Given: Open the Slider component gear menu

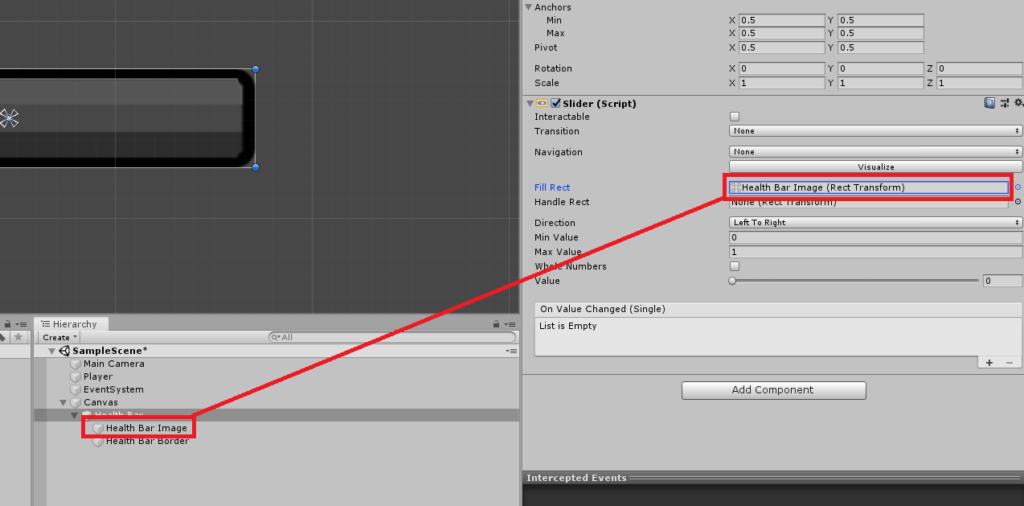Looking at the screenshot, I should tap(1018, 103).
